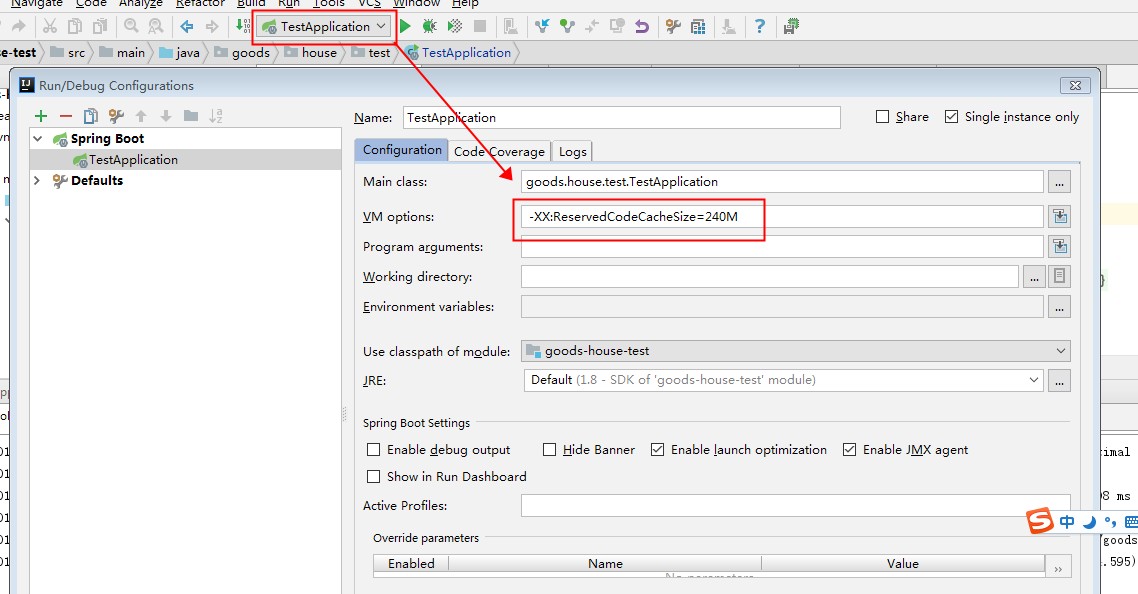The height and width of the screenshot is (594, 1138).
Task: Toggle Enable JMX agent checkbox
Action: click(849, 450)
